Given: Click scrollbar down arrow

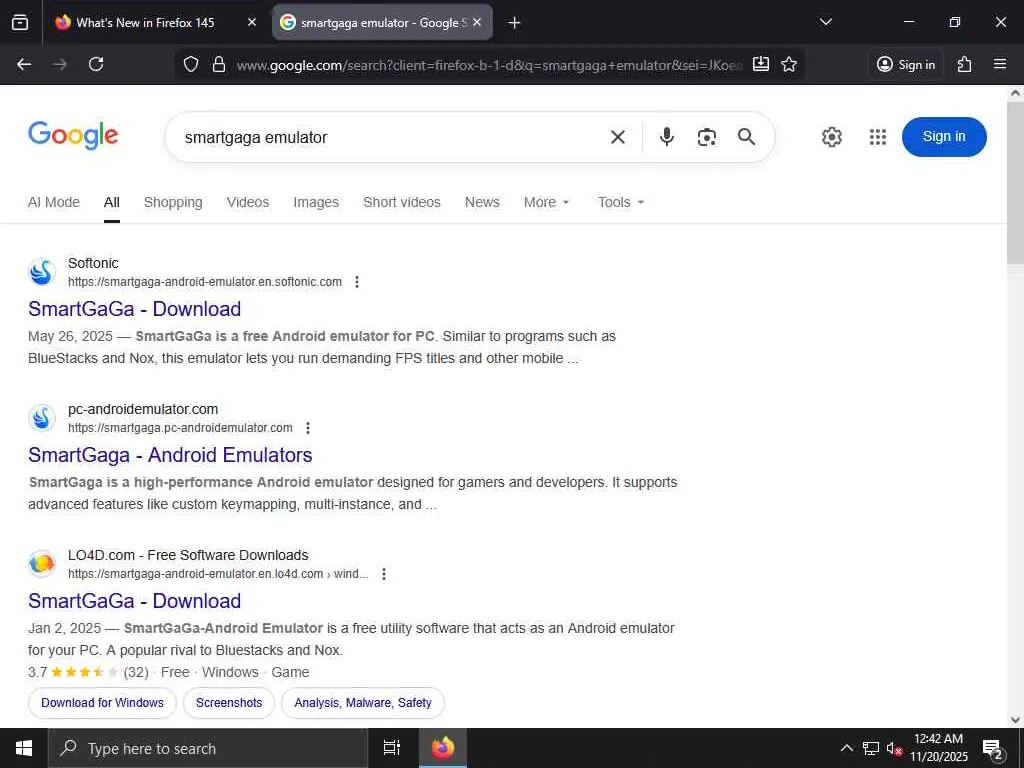Looking at the screenshot, I should 1015,720.
